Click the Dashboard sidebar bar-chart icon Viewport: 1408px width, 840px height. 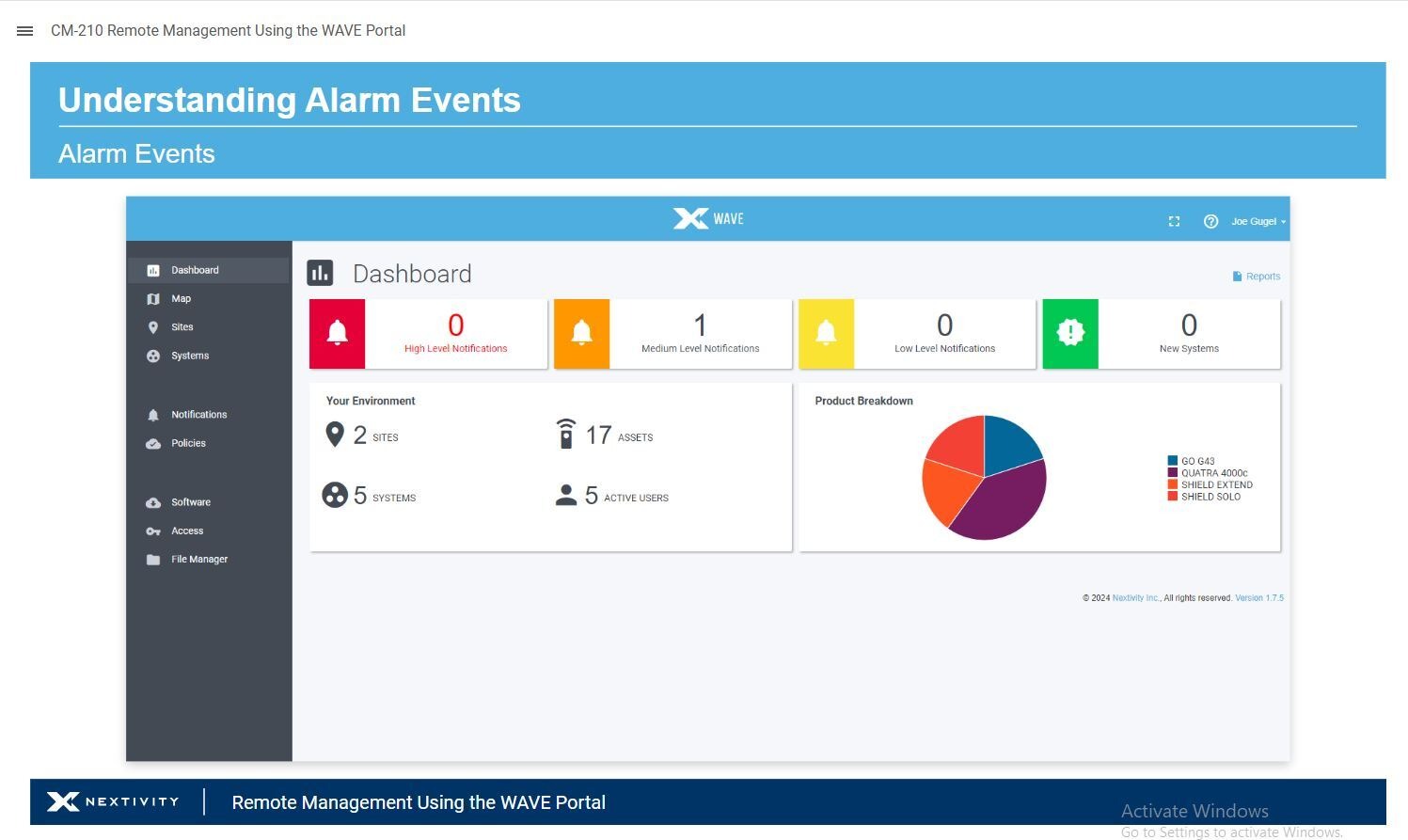tap(153, 271)
